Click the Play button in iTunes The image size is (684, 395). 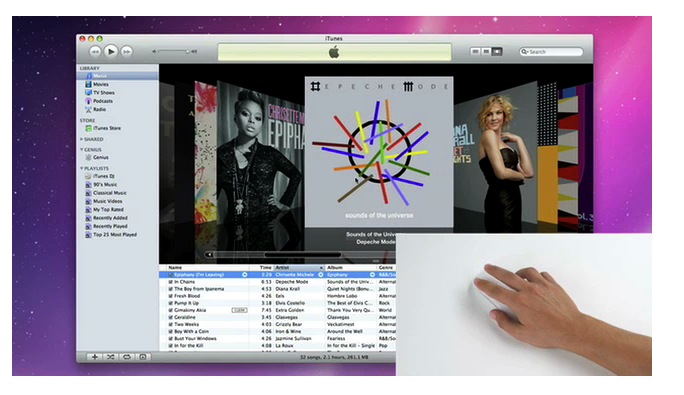coord(111,52)
